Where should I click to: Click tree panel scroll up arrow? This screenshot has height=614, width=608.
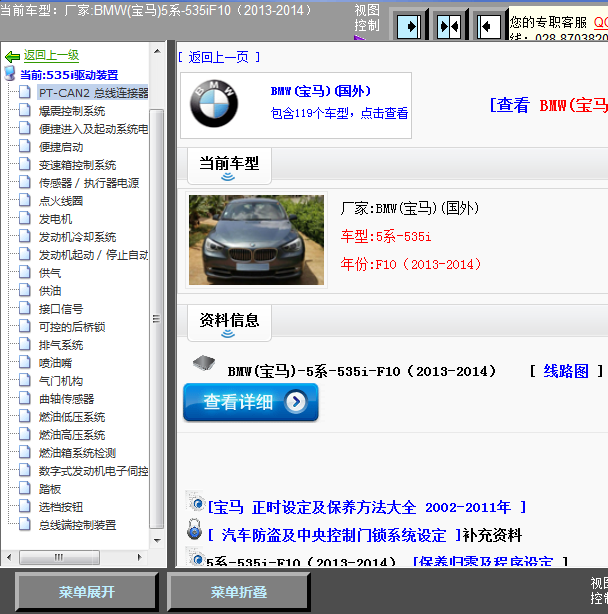coord(157,51)
